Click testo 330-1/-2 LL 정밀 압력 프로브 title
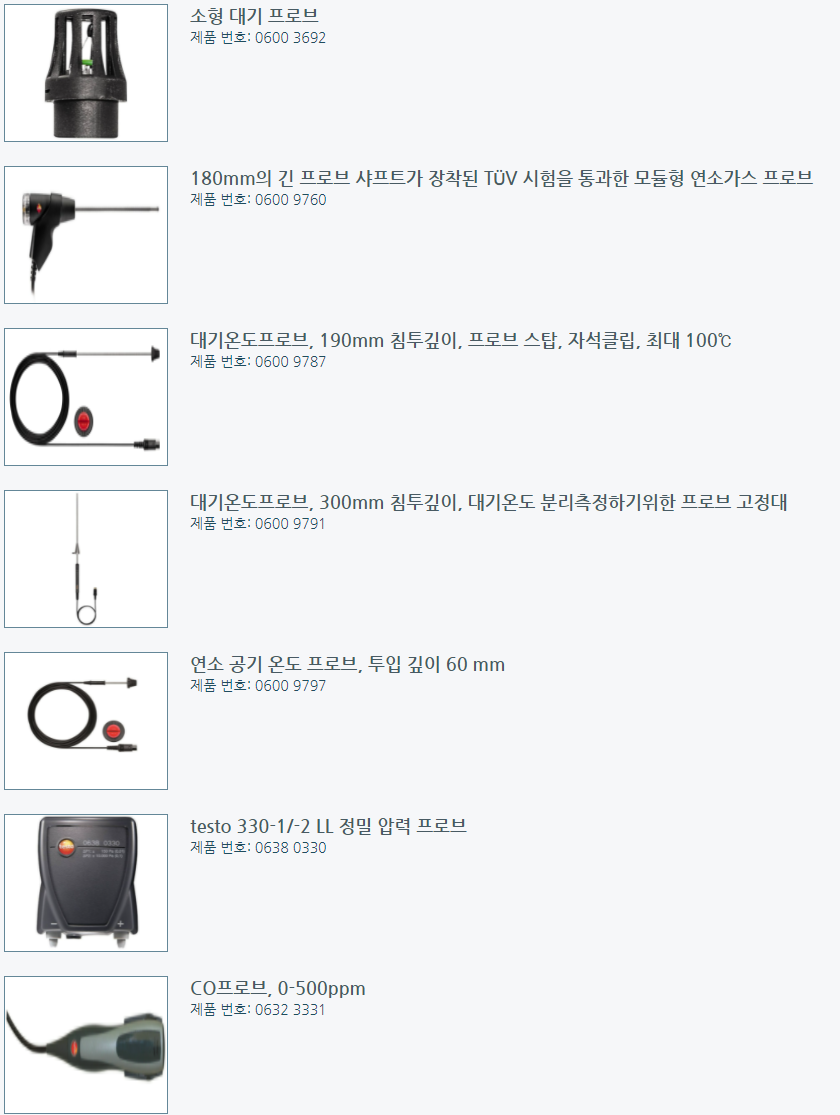Image resolution: width=840 pixels, height=1115 pixels. pos(329,826)
